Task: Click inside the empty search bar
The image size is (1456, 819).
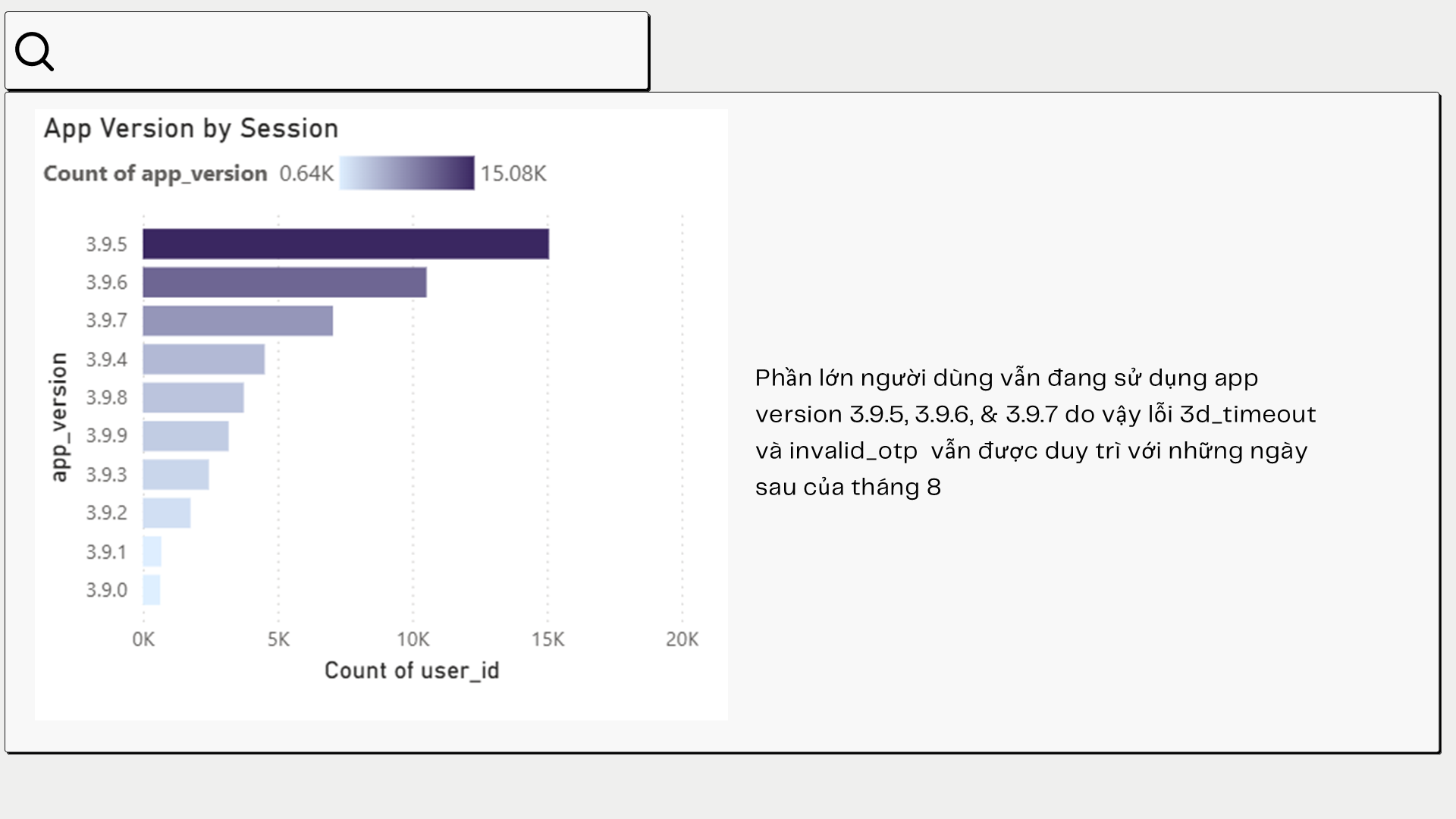Action: point(349,52)
